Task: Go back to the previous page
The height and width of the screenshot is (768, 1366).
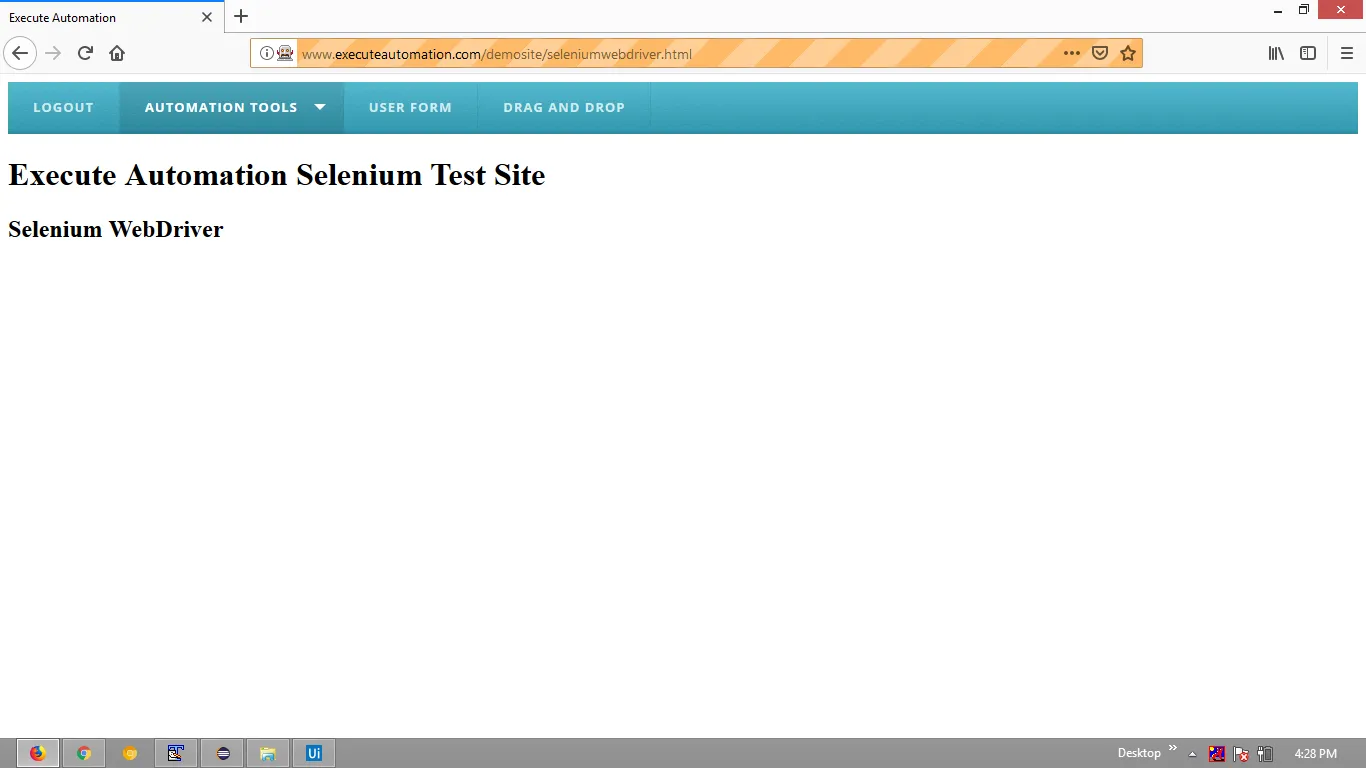Action: 20,53
